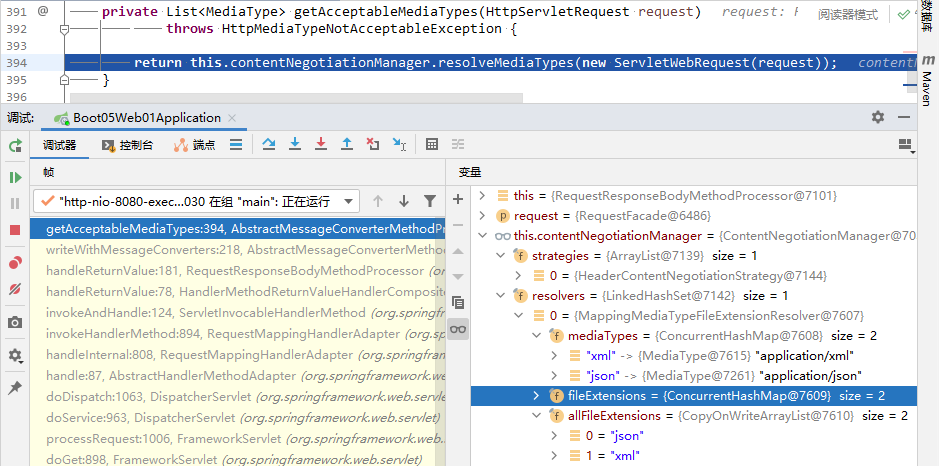
Task: Go to the next frame arrow
Action: tap(404, 201)
